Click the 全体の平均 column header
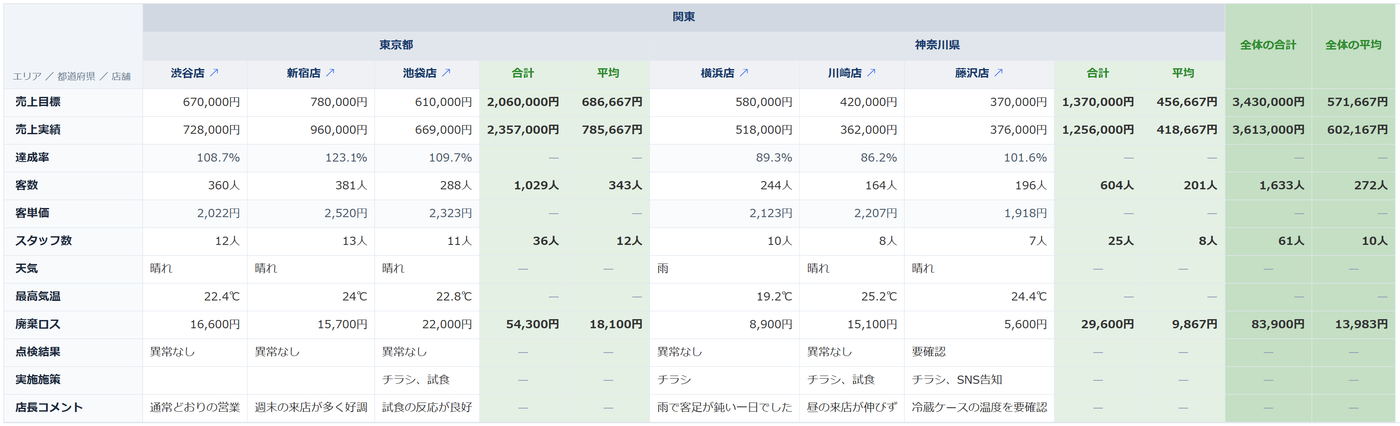Viewport: 1400px width, 426px height. tap(1354, 46)
